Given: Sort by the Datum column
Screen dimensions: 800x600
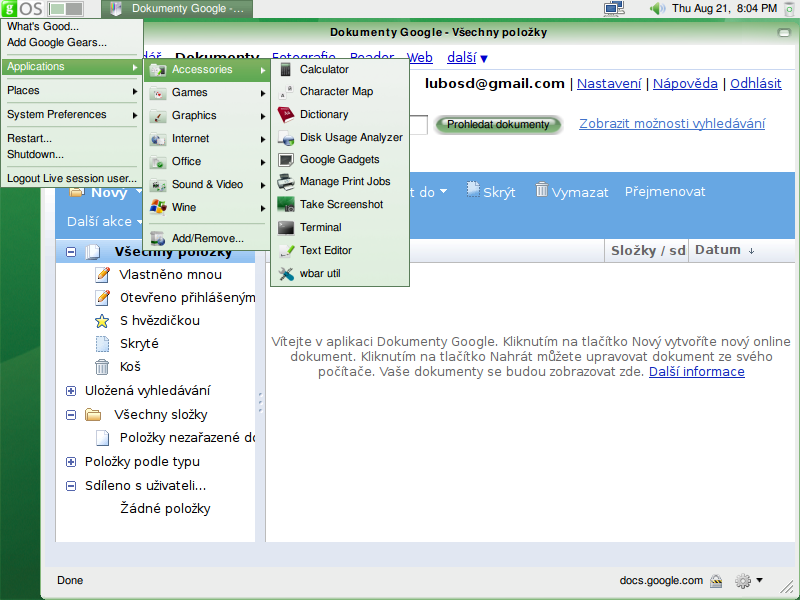Looking at the screenshot, I should click(x=724, y=250).
